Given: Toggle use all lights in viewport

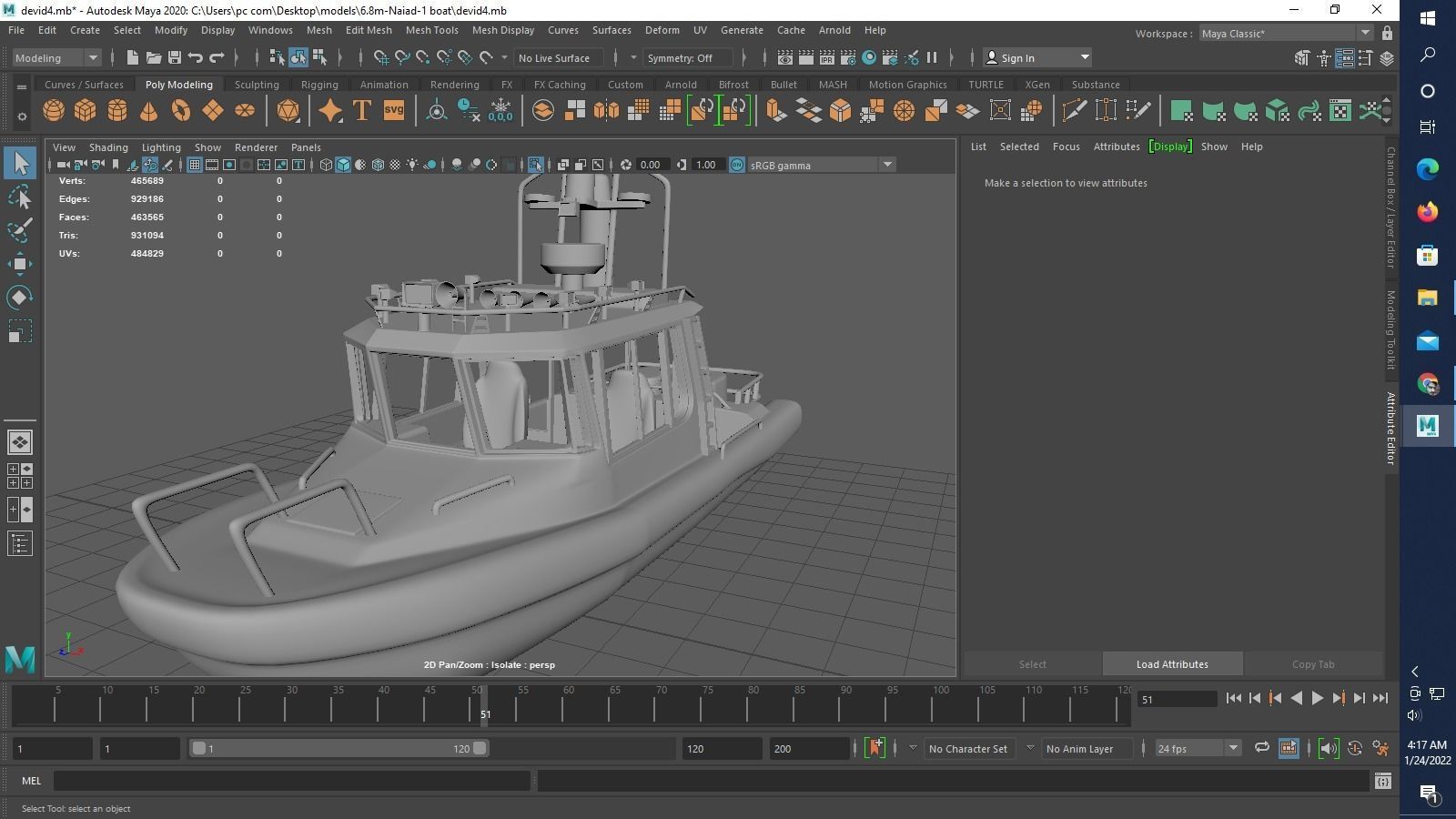Looking at the screenshot, I should (412, 165).
